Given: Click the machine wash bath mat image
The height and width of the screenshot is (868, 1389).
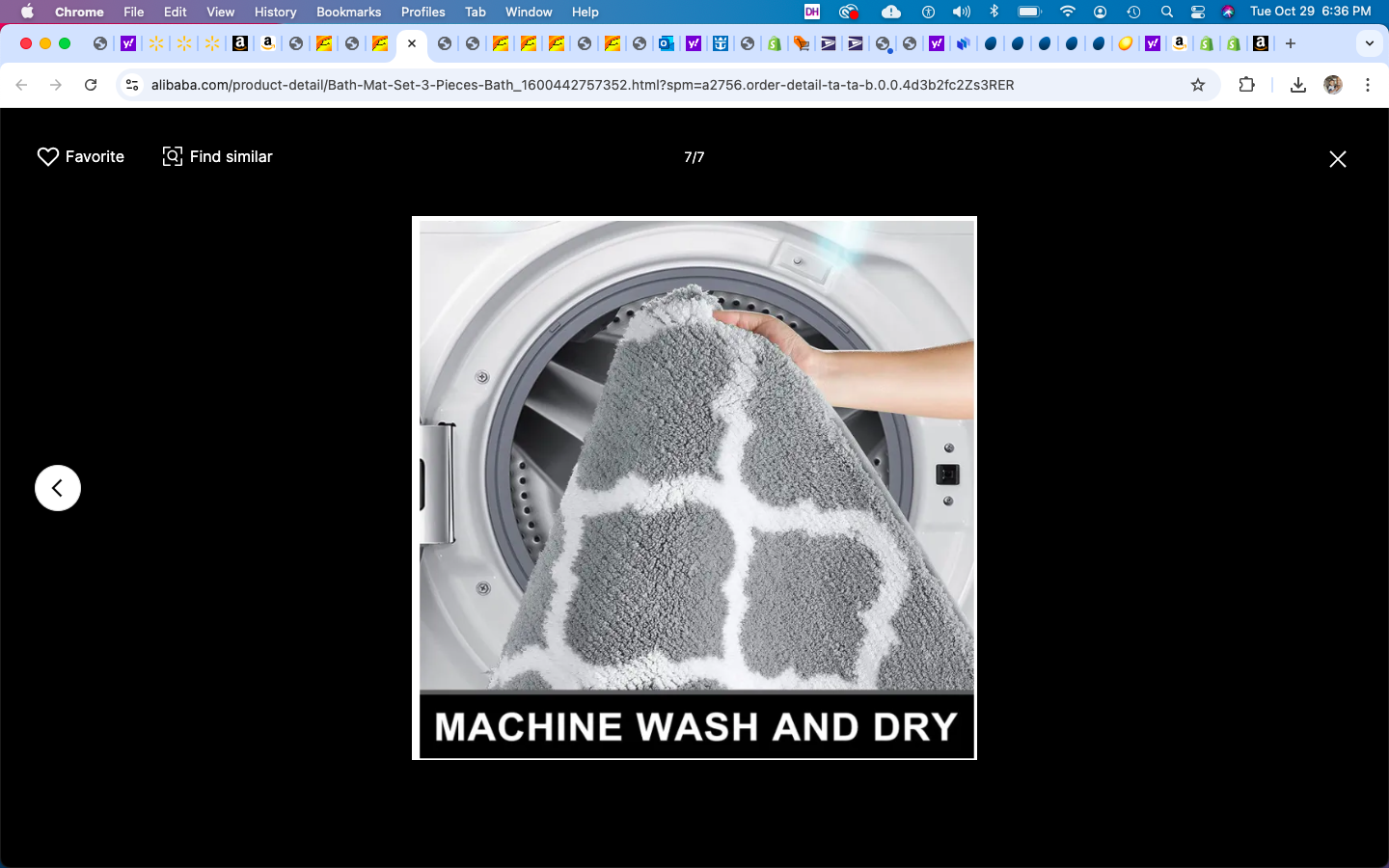Looking at the screenshot, I should click(694, 488).
